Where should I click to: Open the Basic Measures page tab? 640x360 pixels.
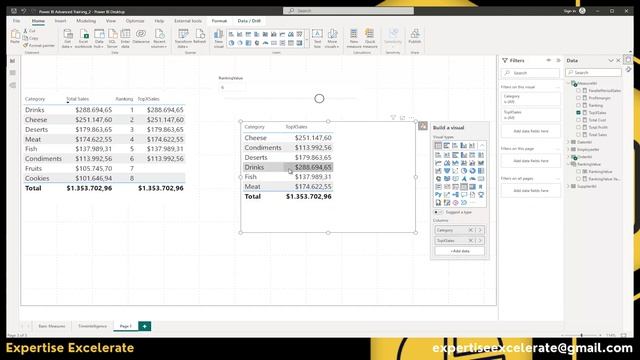[52, 326]
